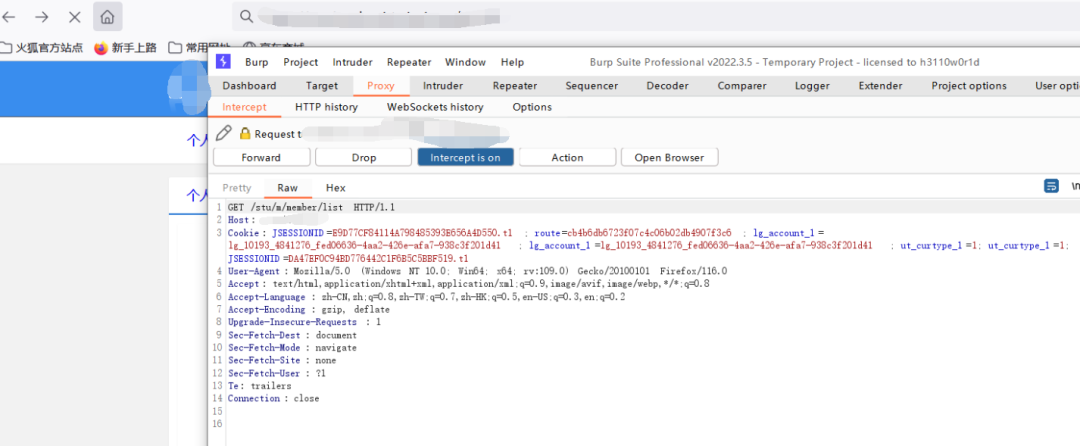Click the Upgrade-Insecure-Requests header line
The height and width of the screenshot is (446, 1080).
304,322
